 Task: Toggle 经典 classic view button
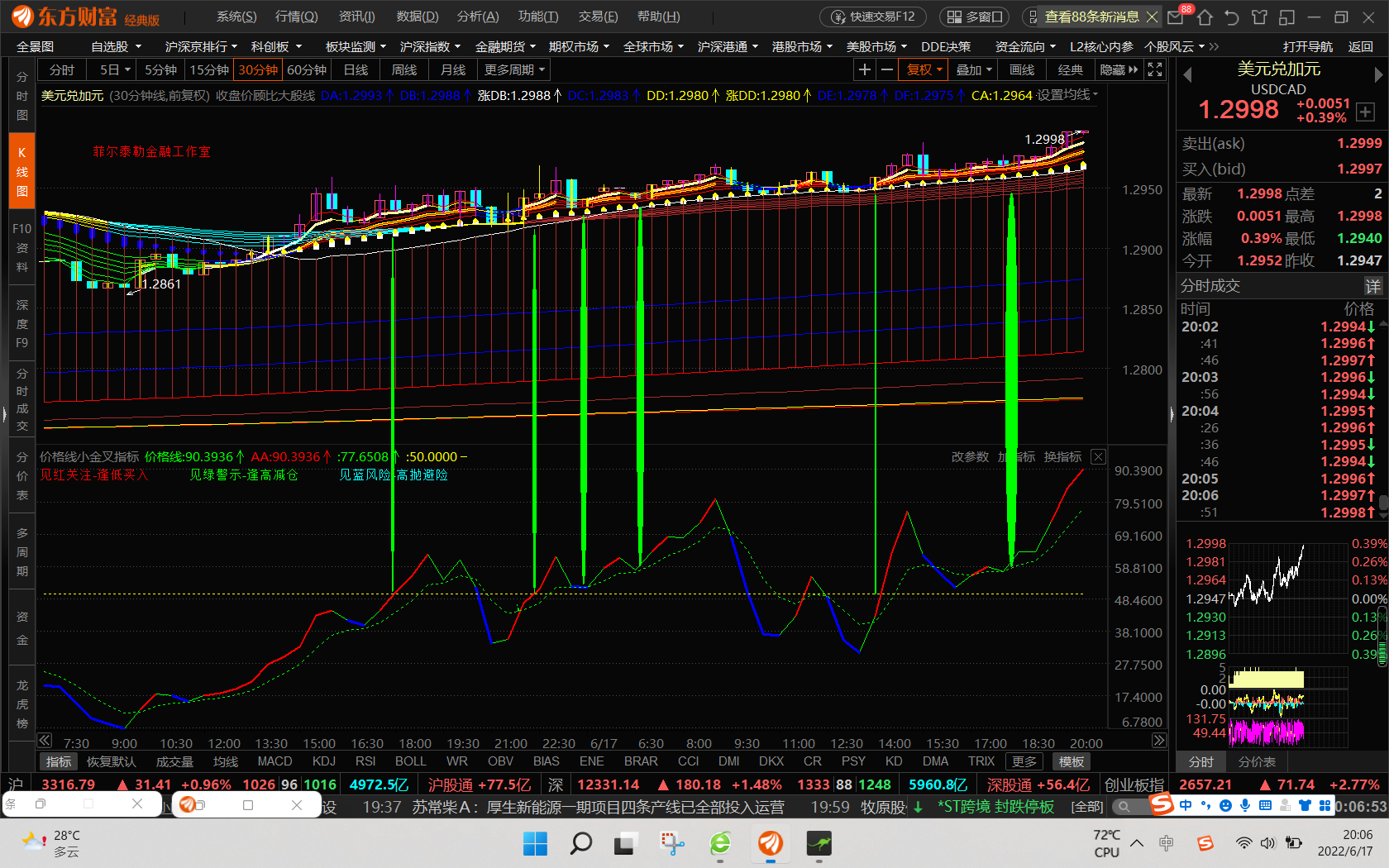1071,70
